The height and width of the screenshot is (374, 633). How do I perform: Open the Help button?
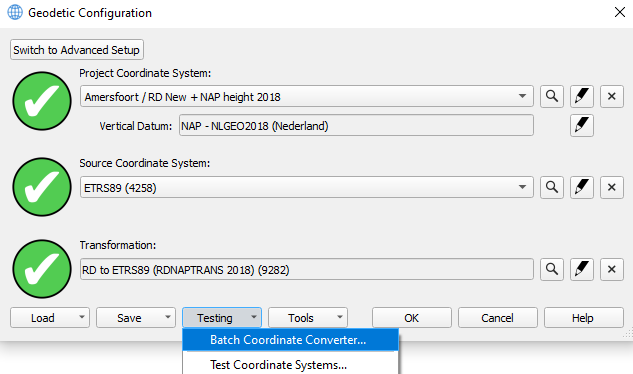[584, 317]
